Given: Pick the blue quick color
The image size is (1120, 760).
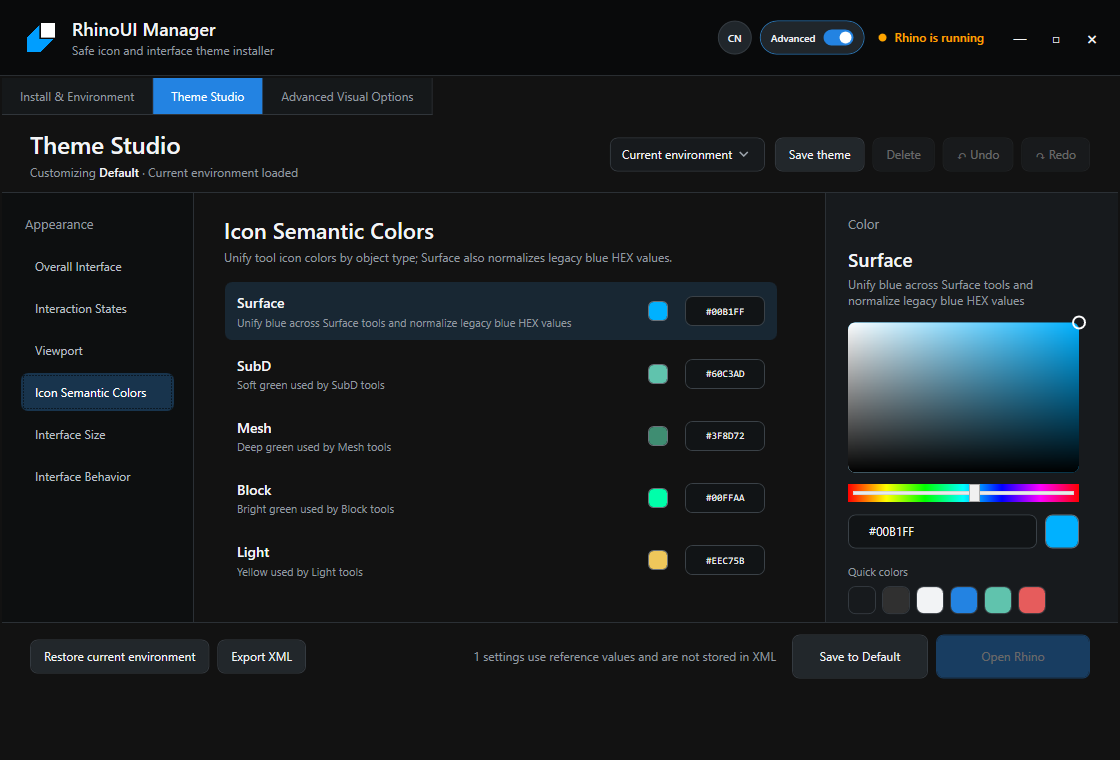Looking at the screenshot, I should click(x=964, y=600).
